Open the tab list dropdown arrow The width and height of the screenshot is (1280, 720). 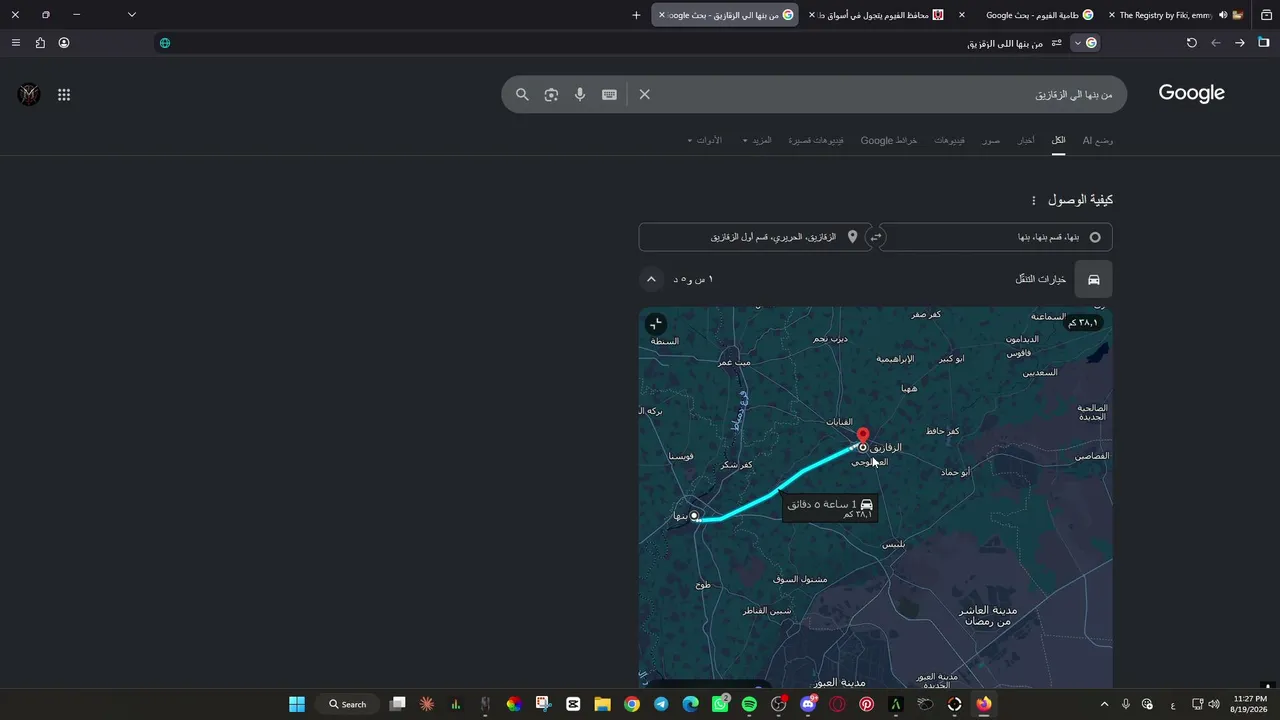132,15
